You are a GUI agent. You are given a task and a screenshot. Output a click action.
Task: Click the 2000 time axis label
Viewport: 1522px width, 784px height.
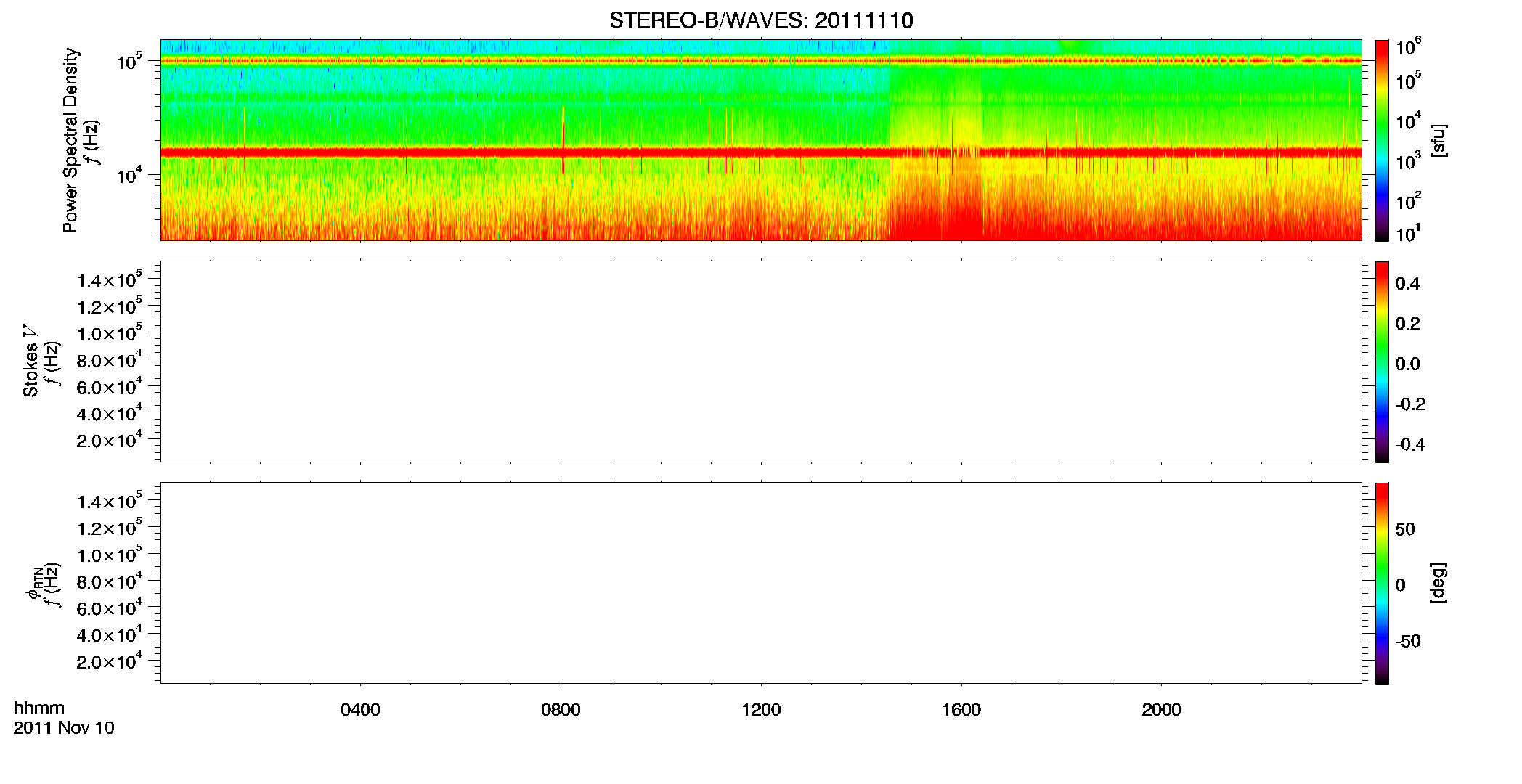tap(1161, 710)
